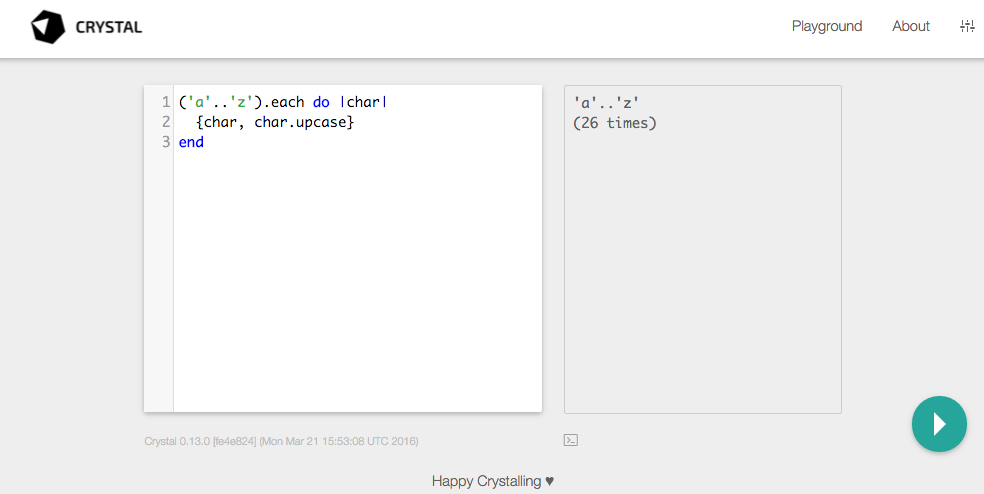This screenshot has width=984, height=494.
Task: Open the settings sliders icon
Action: click(x=966, y=27)
